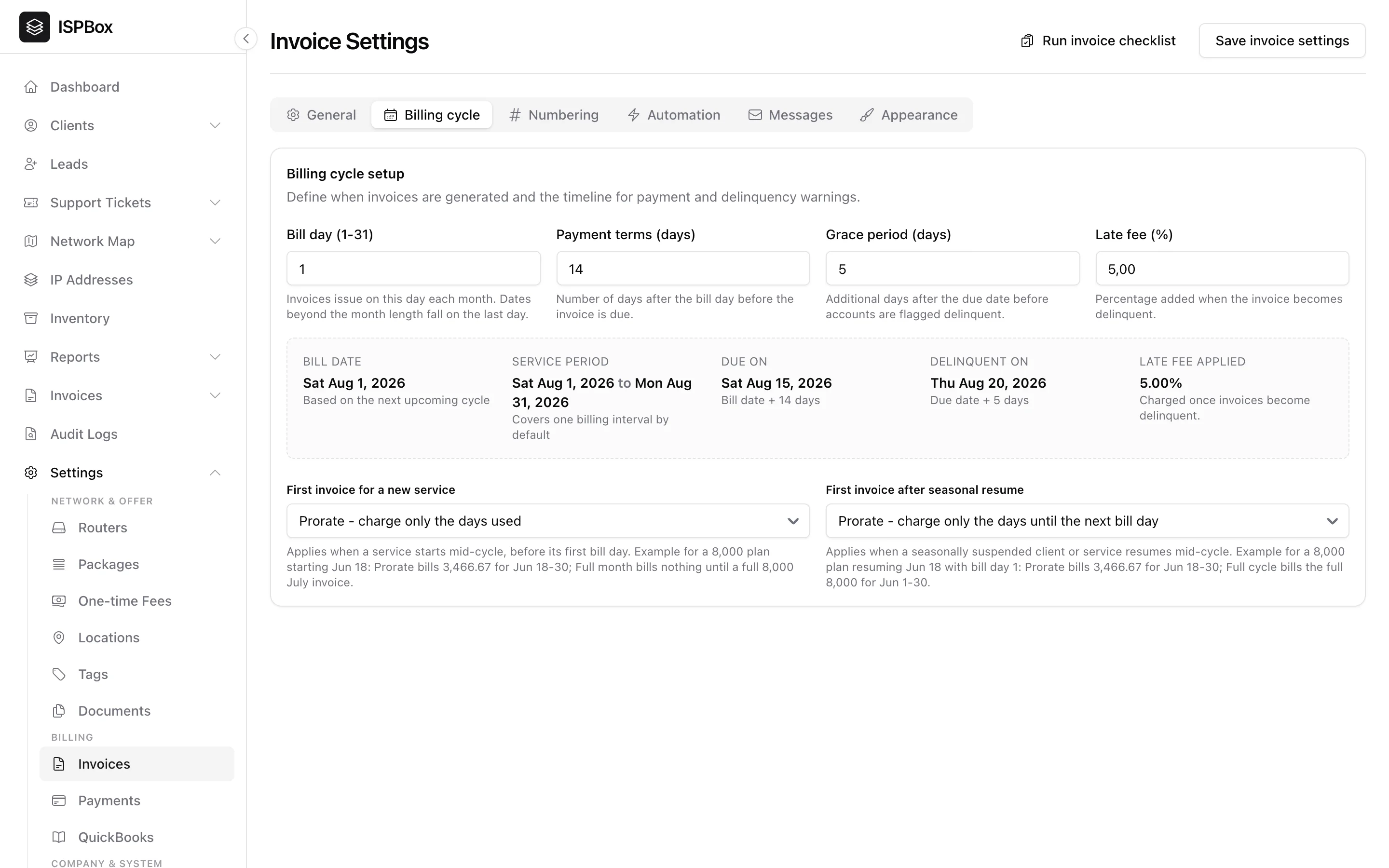1389x868 pixels.
Task: Click the Inventory box icon
Action: click(x=31, y=318)
